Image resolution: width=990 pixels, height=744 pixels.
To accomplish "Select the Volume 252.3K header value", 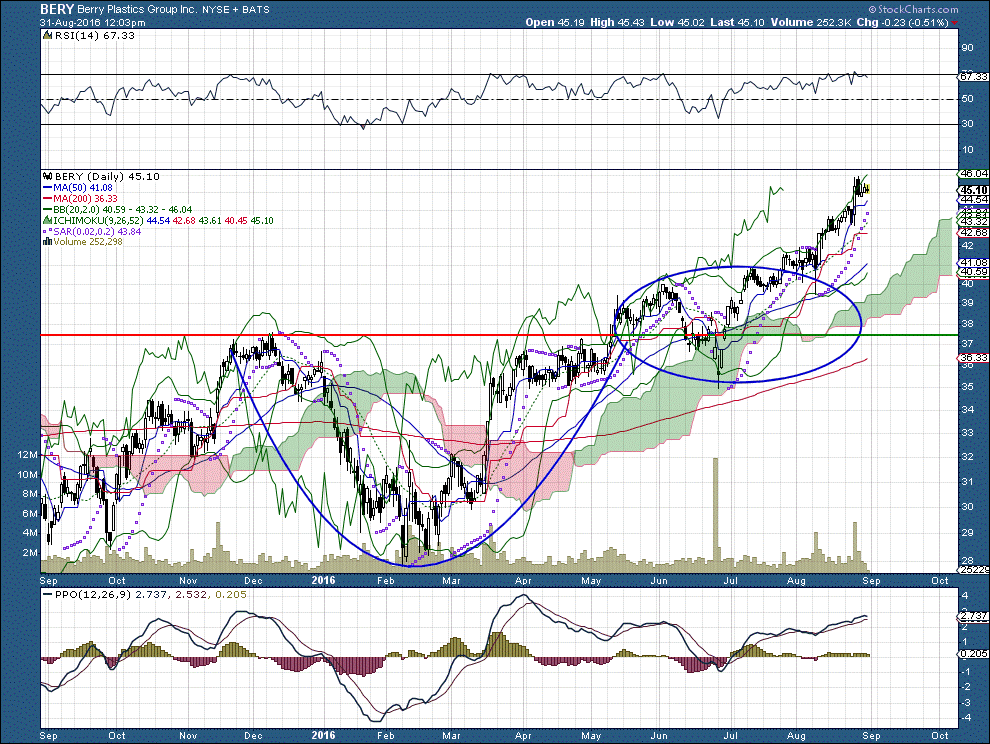I will pyautogui.click(x=811, y=22).
